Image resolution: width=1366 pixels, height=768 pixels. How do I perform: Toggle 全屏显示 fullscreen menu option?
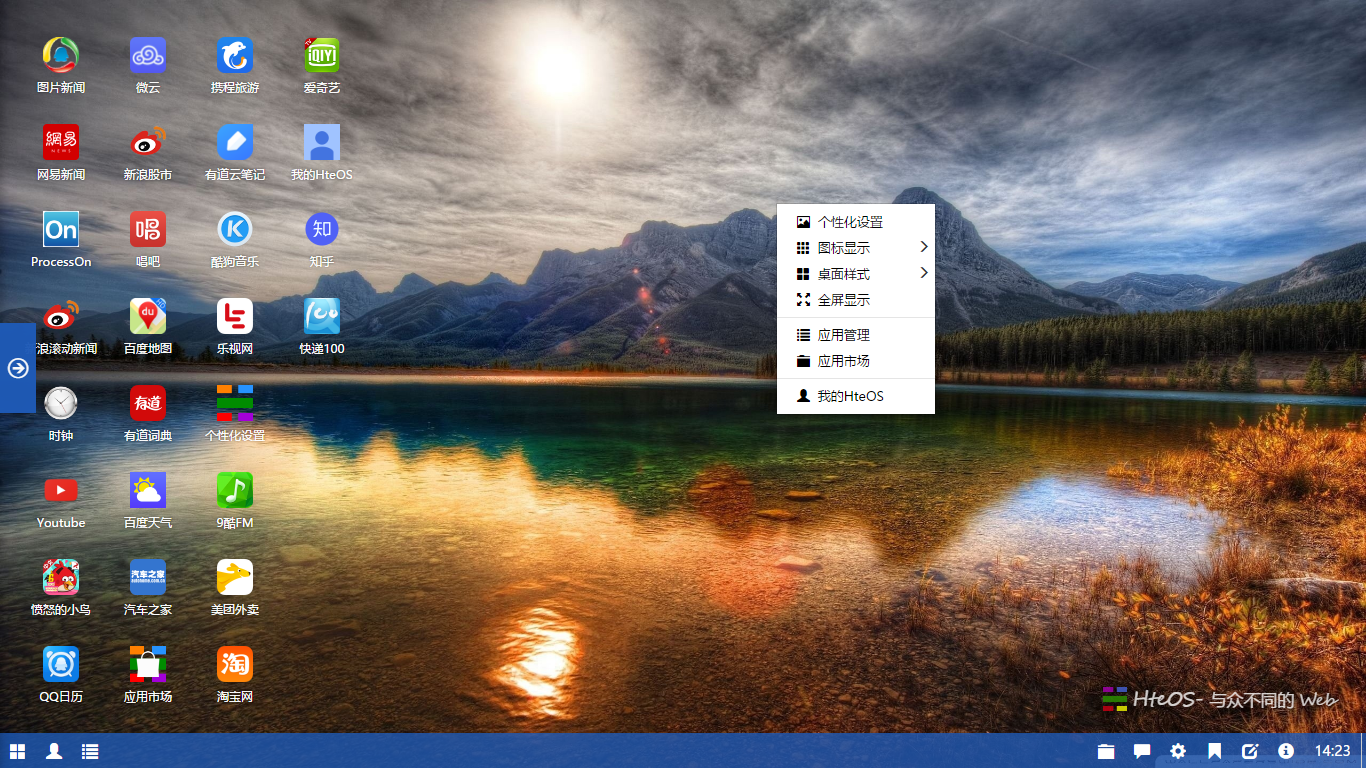point(843,300)
